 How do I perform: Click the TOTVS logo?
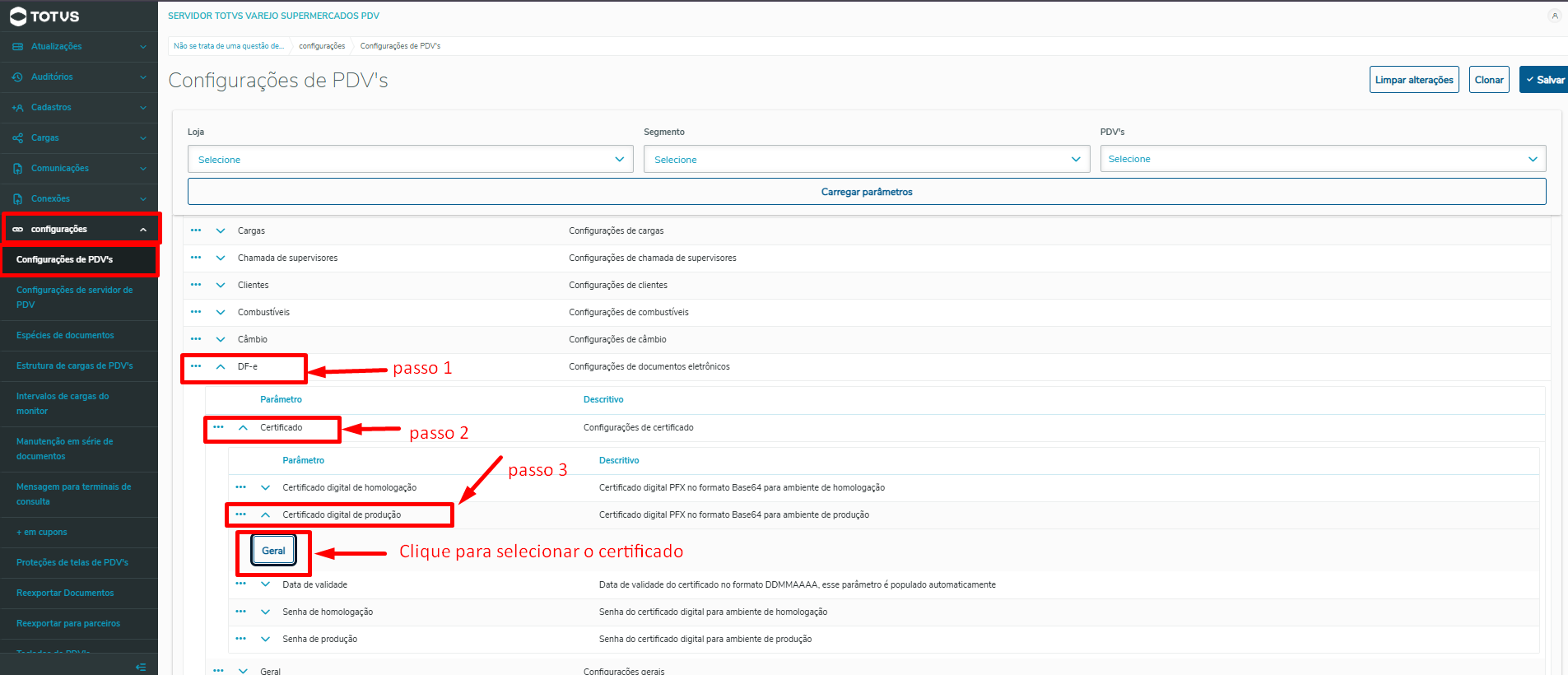click(44, 16)
